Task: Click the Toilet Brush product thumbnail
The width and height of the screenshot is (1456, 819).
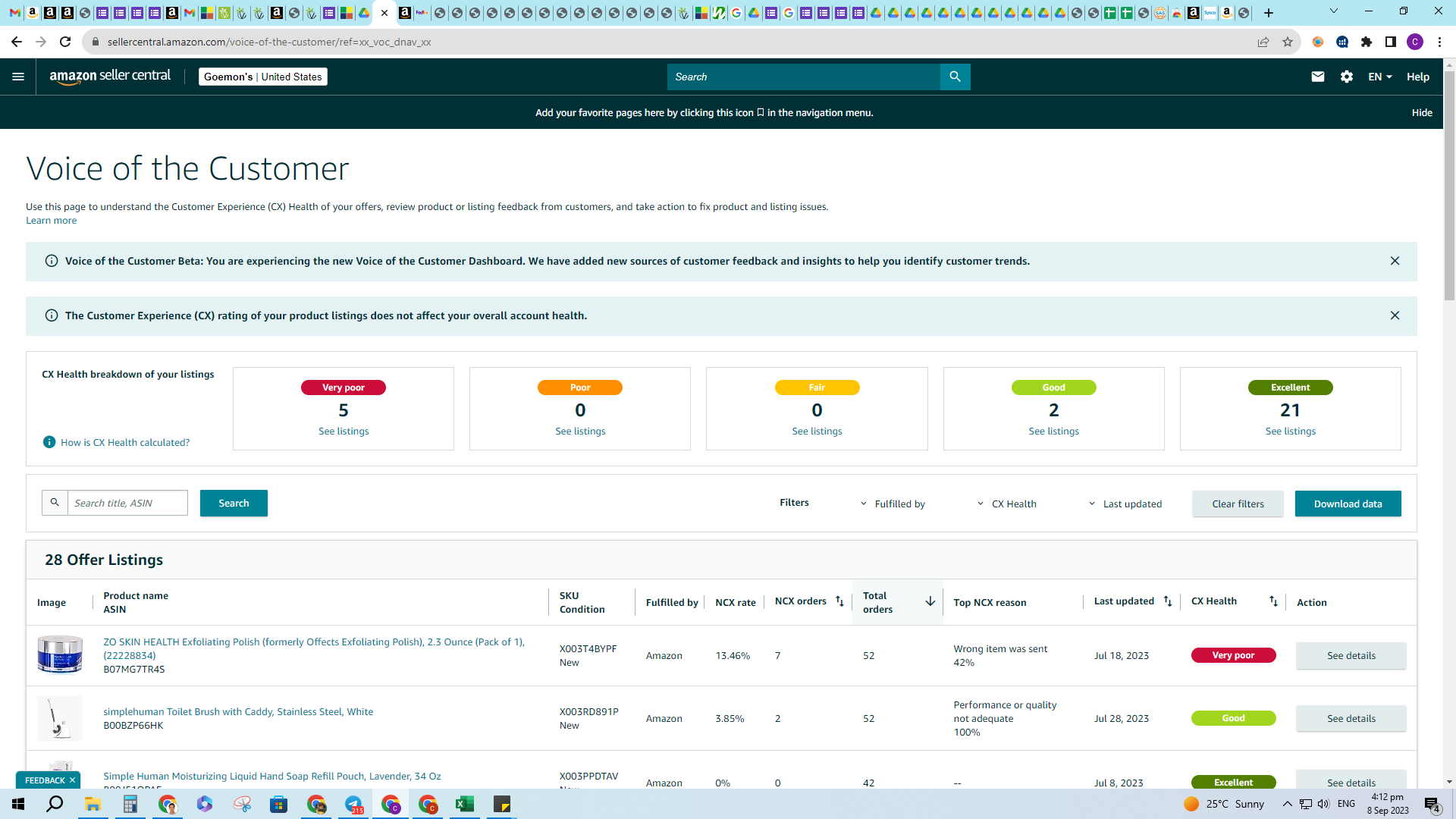Action: (60, 717)
